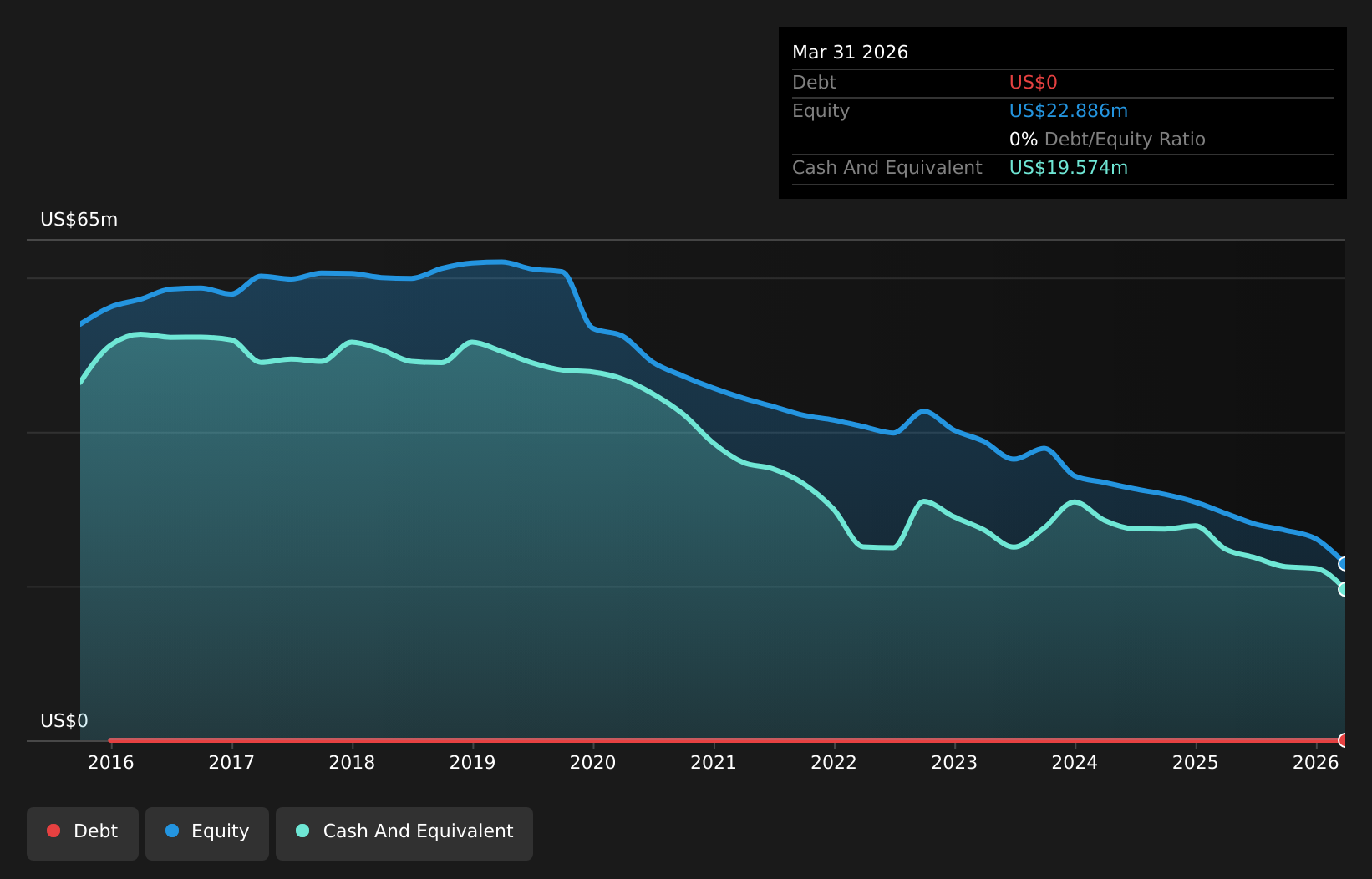The image size is (1372, 879).
Task: Click the US$0 y-axis label
Action: [64, 721]
